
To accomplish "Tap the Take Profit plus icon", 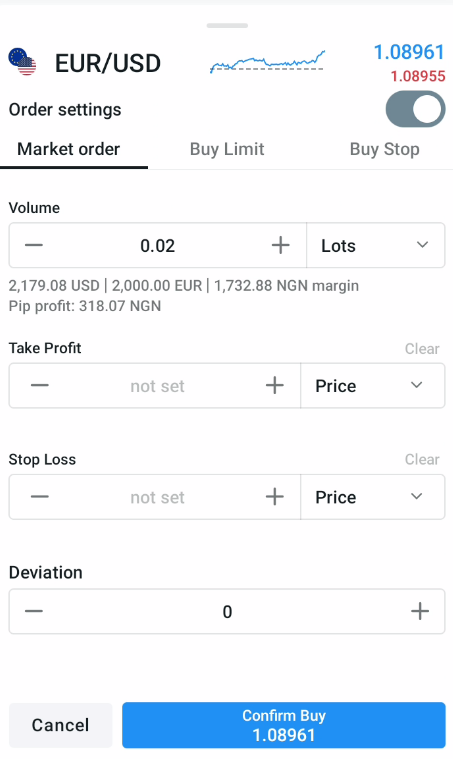I will tap(274, 385).
